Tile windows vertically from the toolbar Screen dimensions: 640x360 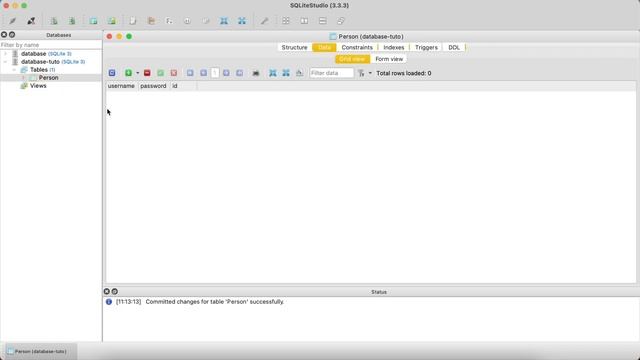point(322,21)
